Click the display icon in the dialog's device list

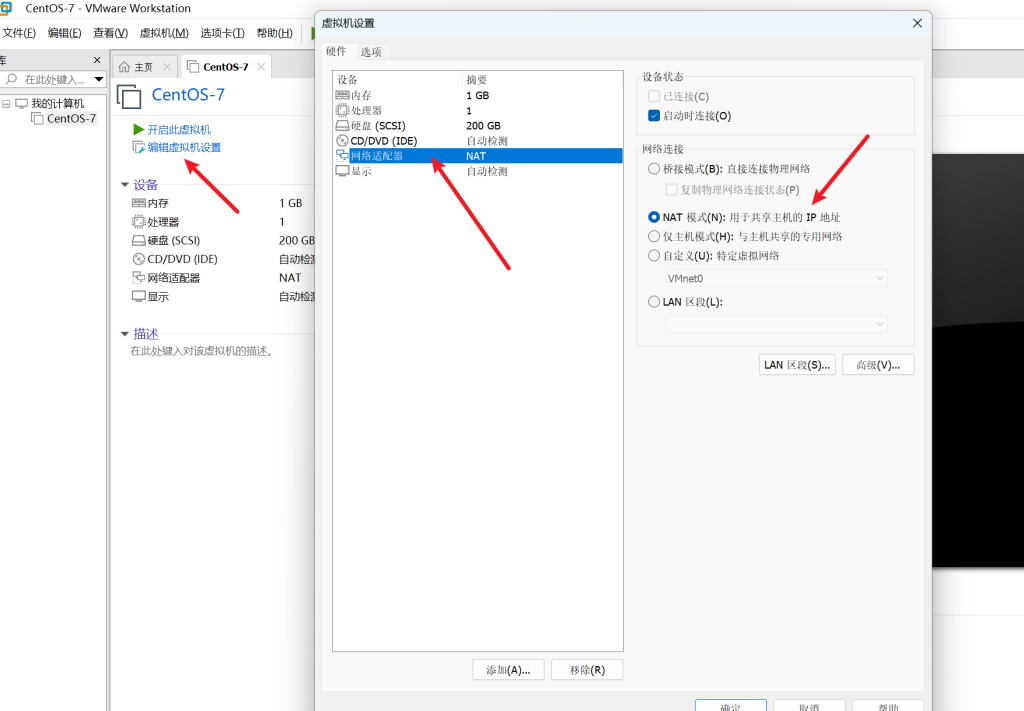tap(342, 171)
